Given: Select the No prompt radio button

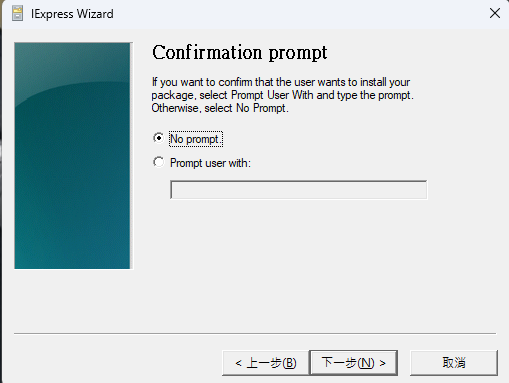Looking at the screenshot, I should (159, 138).
